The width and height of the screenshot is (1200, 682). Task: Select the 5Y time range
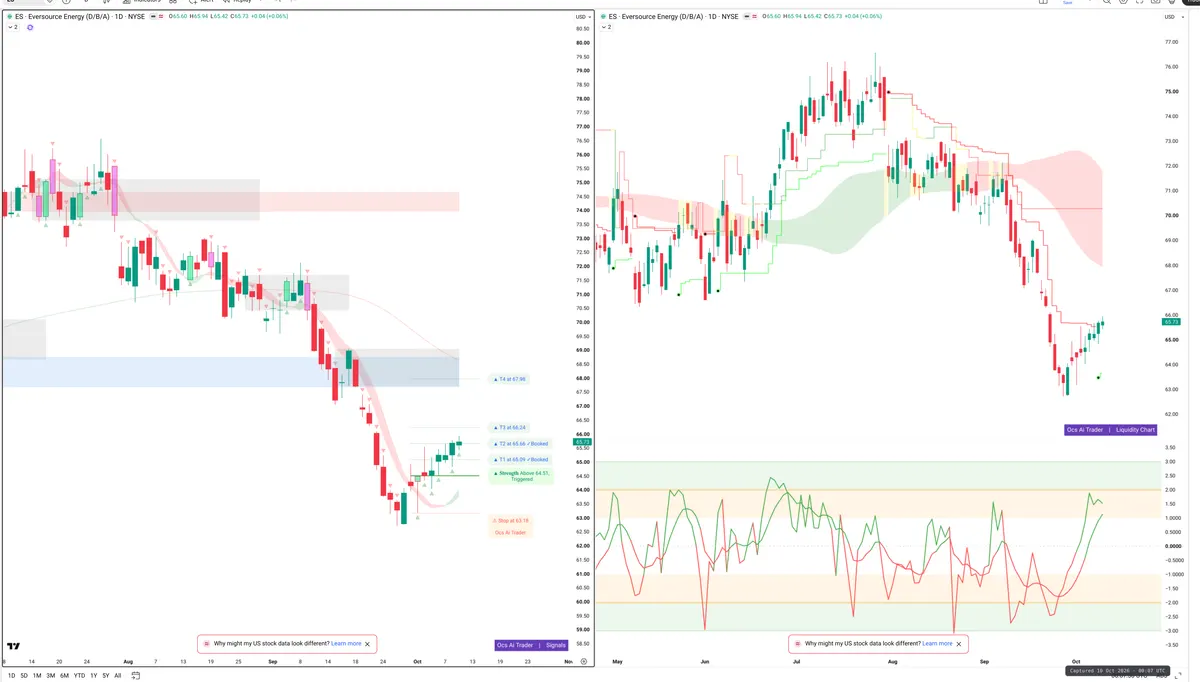pyautogui.click(x=106, y=675)
